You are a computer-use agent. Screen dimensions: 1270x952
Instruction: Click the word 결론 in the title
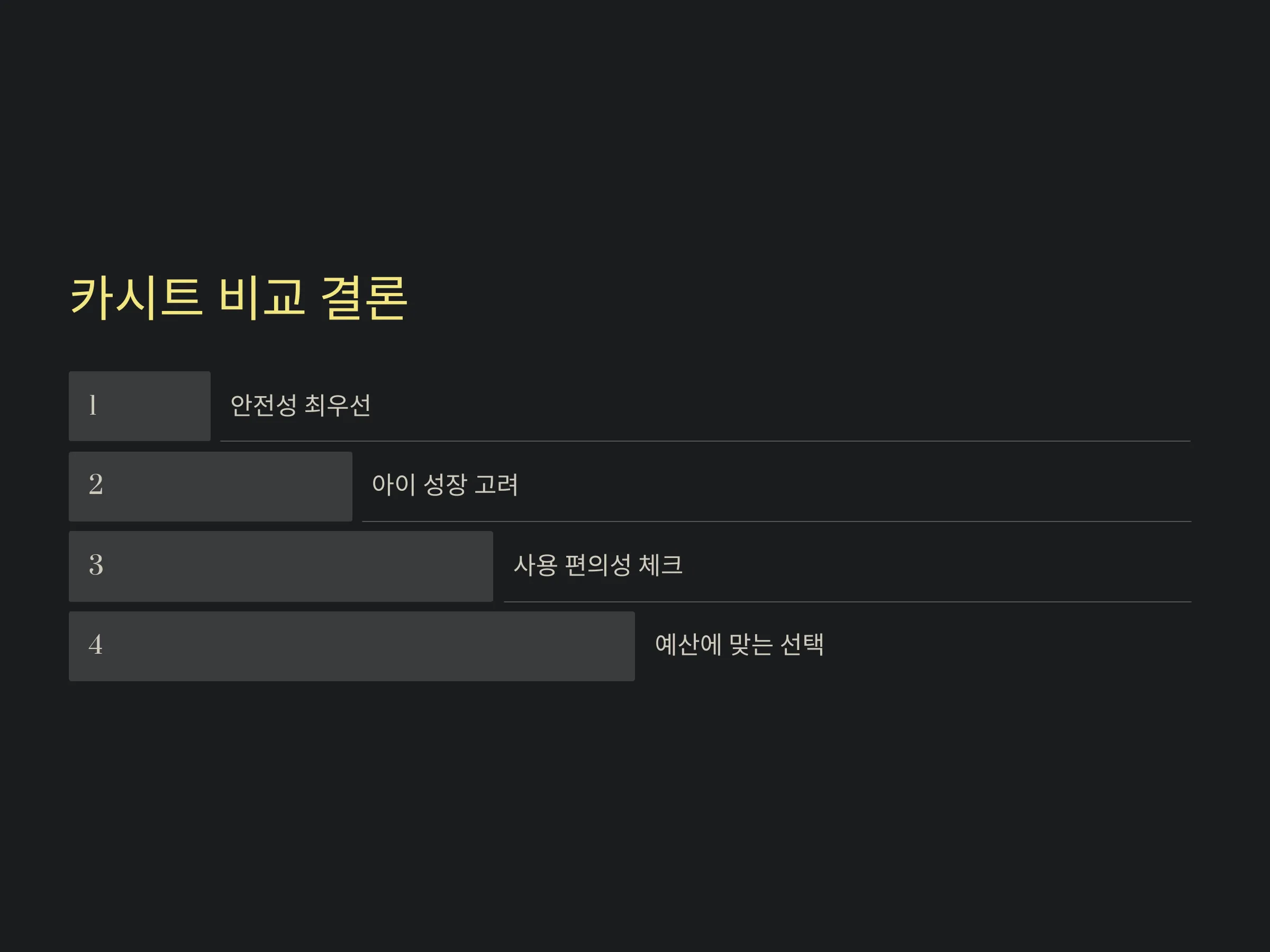364,297
